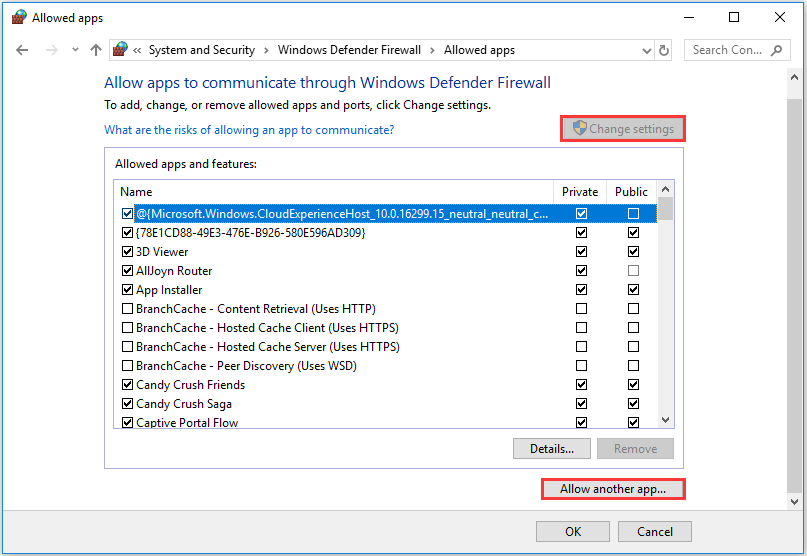Uncheck the 3D Viewer app checkbox

127,252
